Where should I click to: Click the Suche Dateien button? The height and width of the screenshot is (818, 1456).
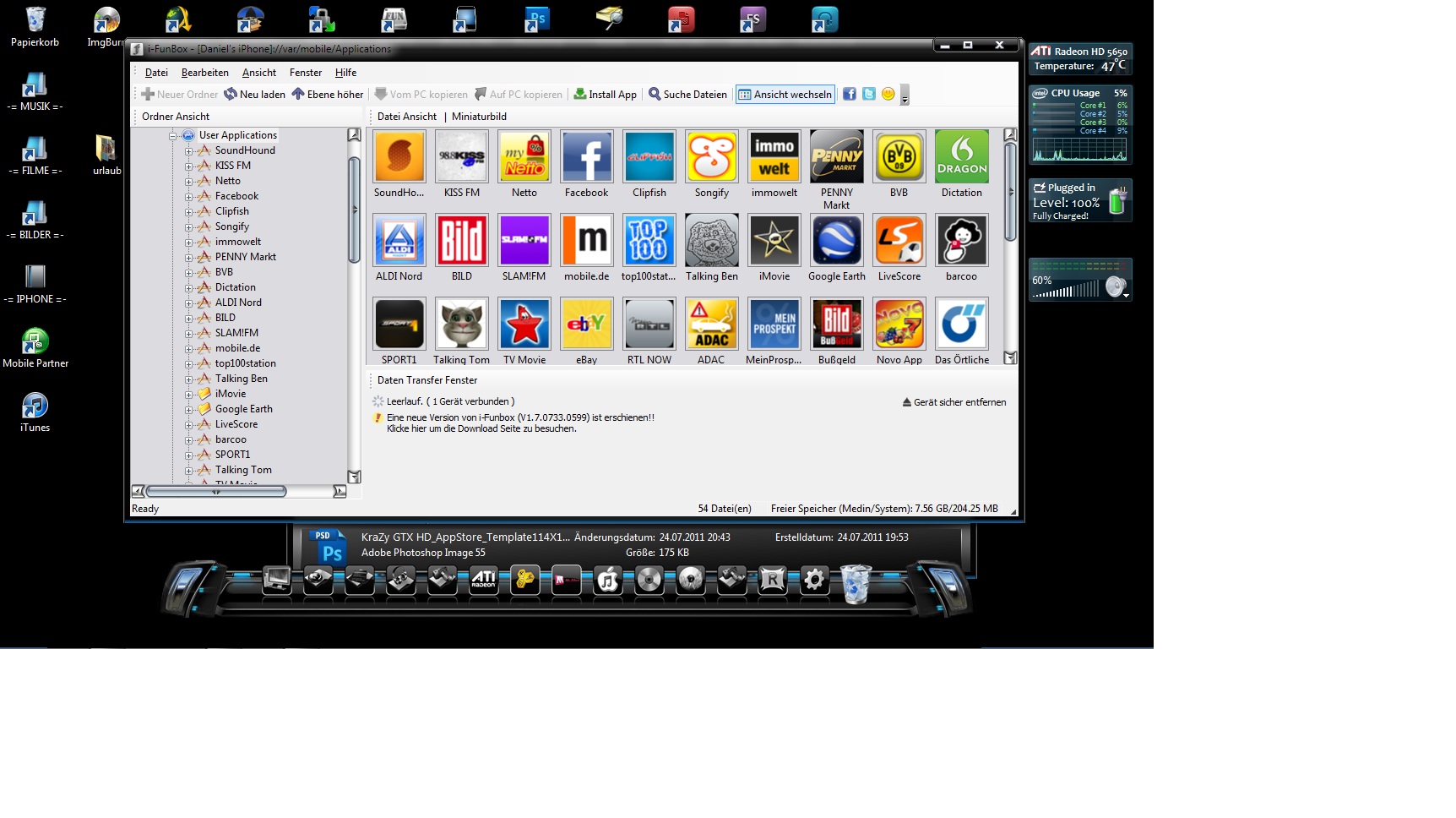pyautogui.click(x=687, y=95)
